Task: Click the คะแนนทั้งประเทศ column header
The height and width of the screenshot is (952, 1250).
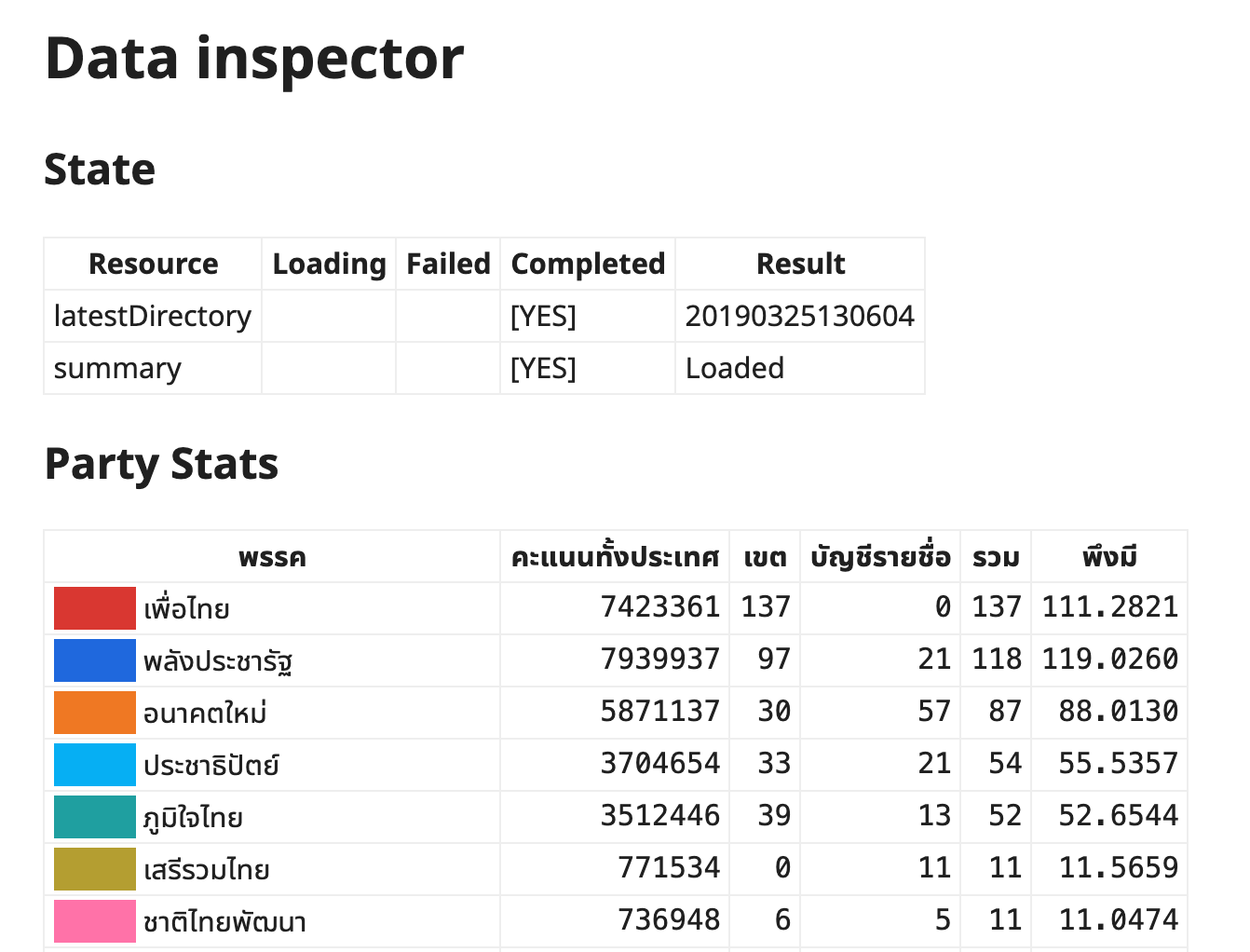Action: coord(615,557)
